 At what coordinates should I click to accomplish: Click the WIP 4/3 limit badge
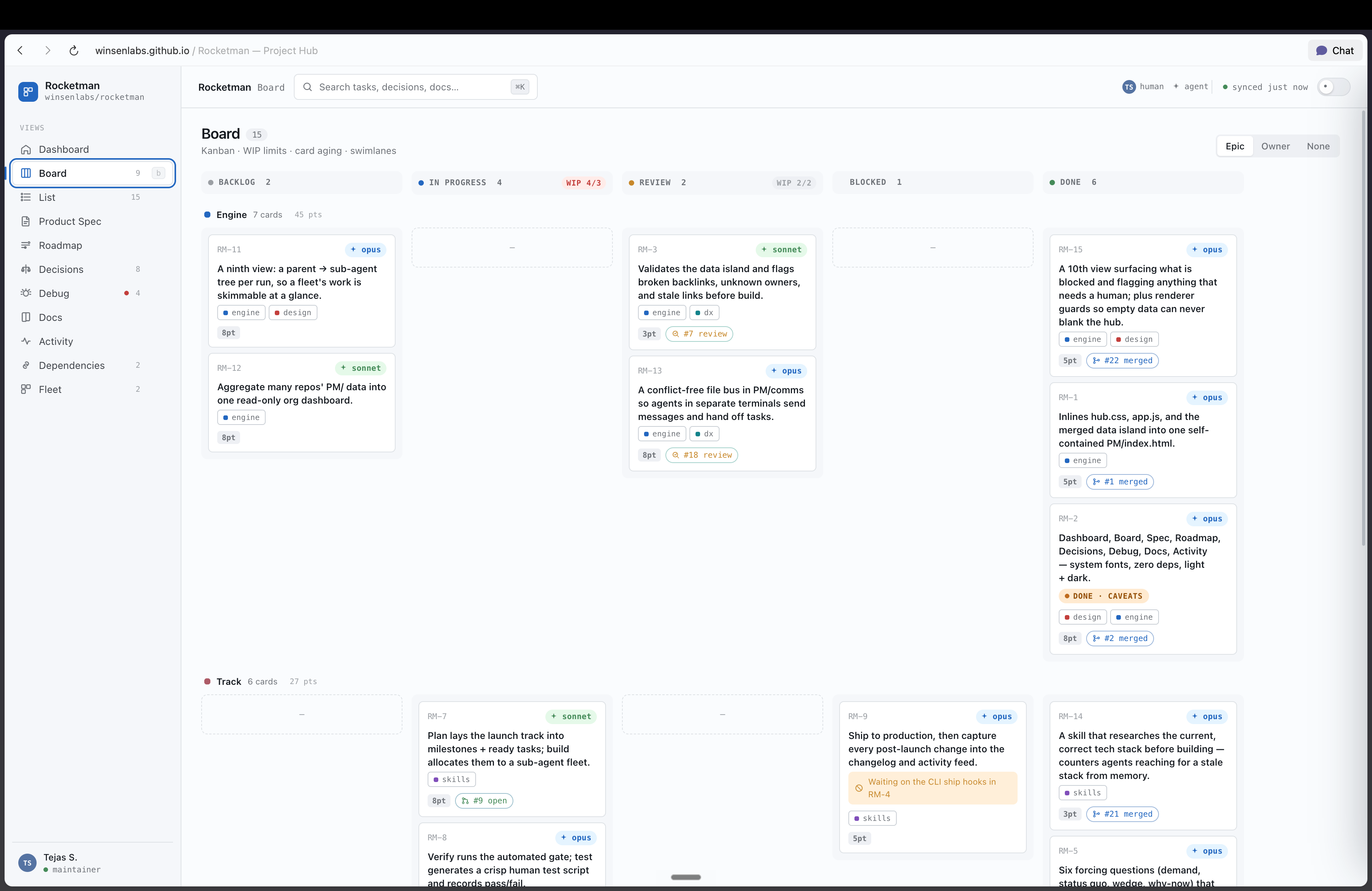[x=583, y=183]
